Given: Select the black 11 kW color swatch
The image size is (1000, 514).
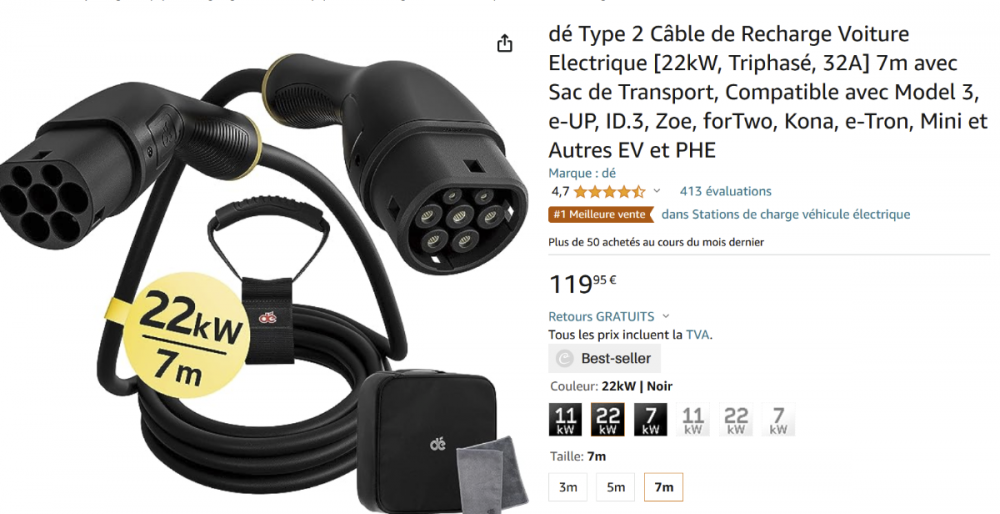Looking at the screenshot, I should 565,420.
